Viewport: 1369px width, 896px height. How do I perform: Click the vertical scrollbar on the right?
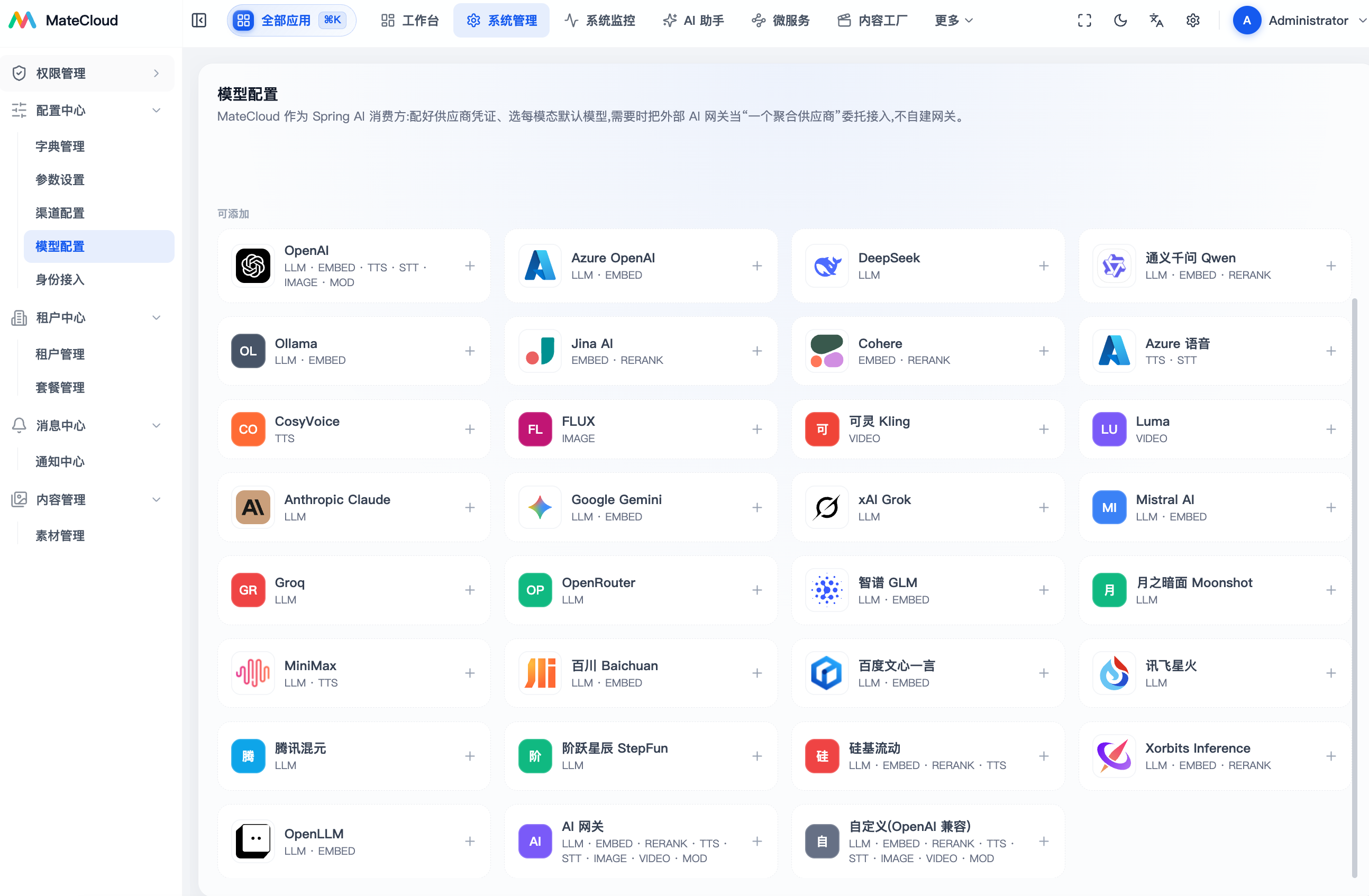tap(1354, 588)
